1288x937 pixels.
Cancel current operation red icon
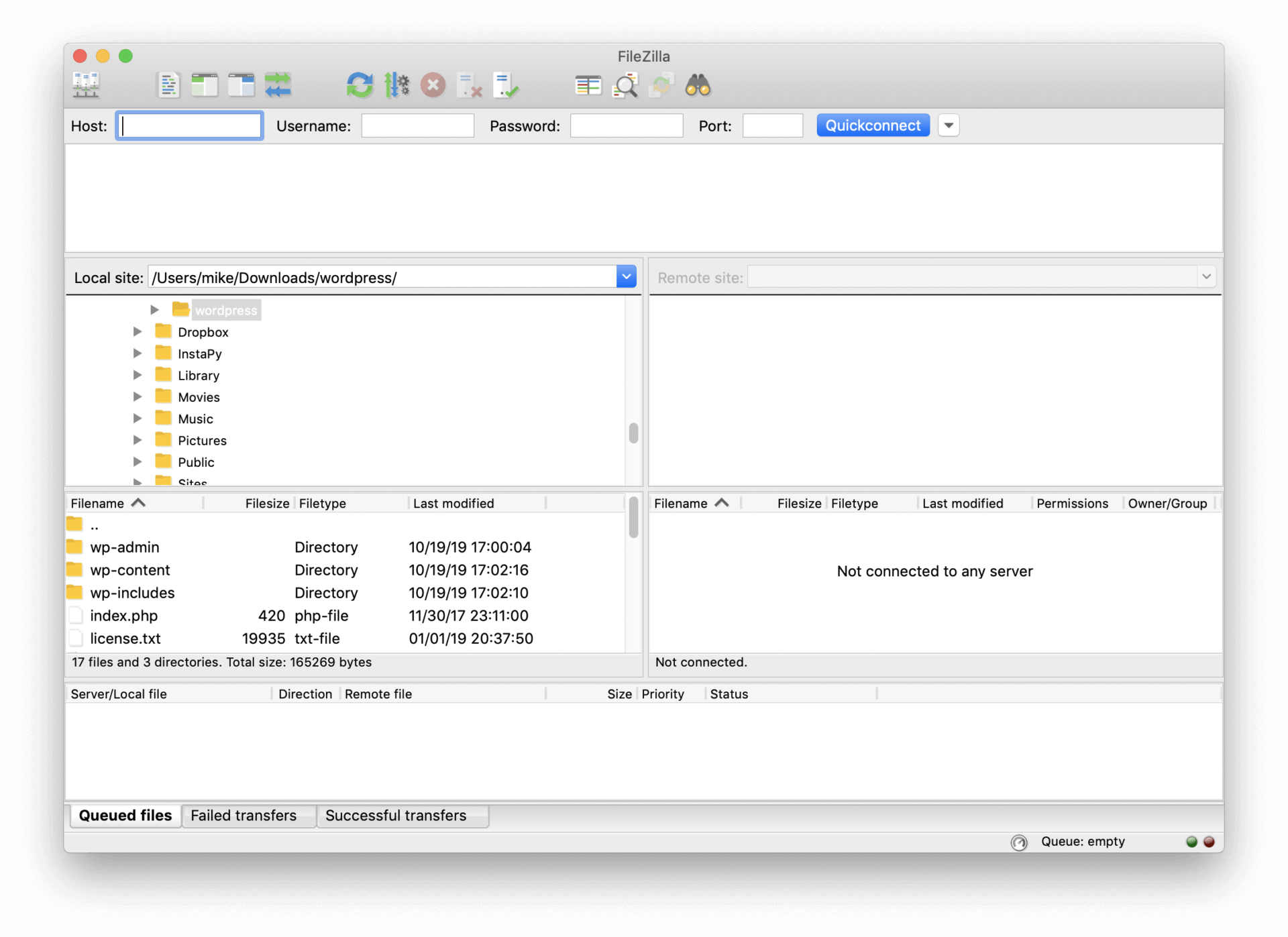click(433, 85)
